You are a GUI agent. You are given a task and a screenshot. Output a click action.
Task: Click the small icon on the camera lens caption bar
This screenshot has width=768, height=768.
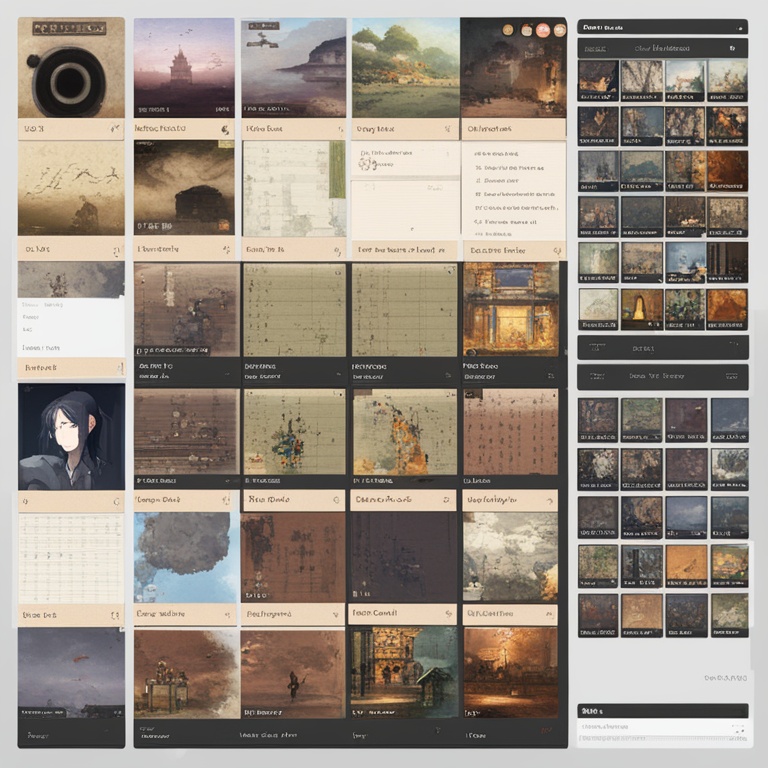114,129
